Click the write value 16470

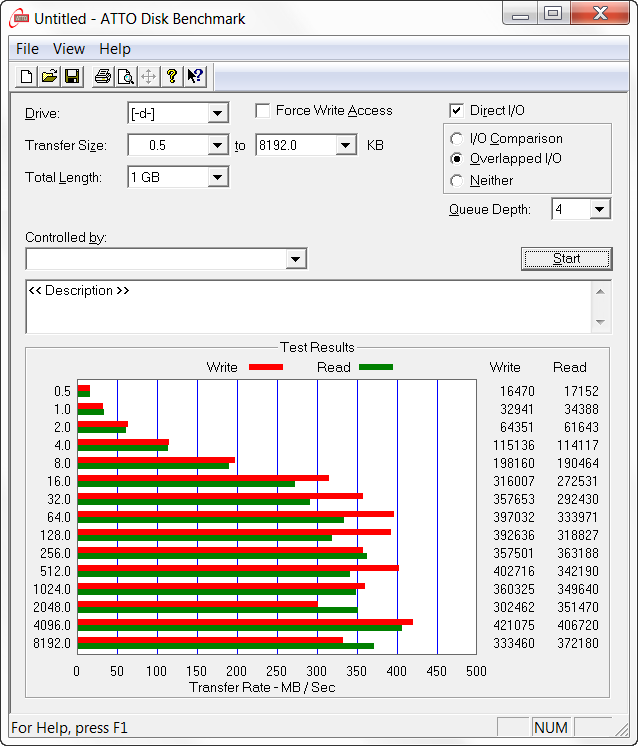point(517,391)
